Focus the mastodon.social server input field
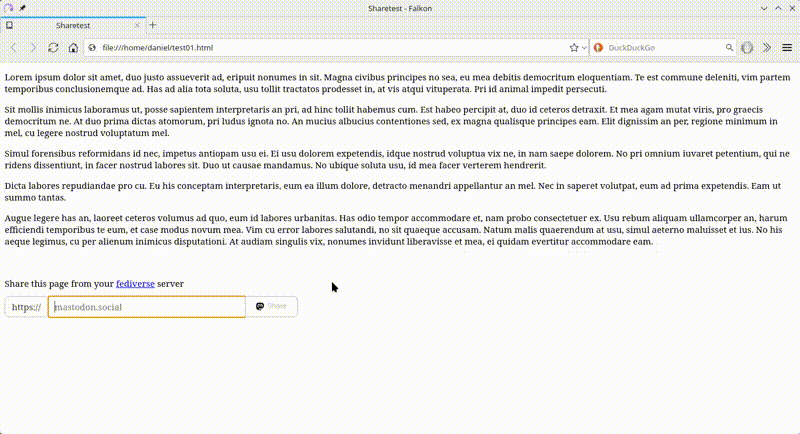Image resolution: width=800 pixels, height=434 pixels. pos(146,306)
